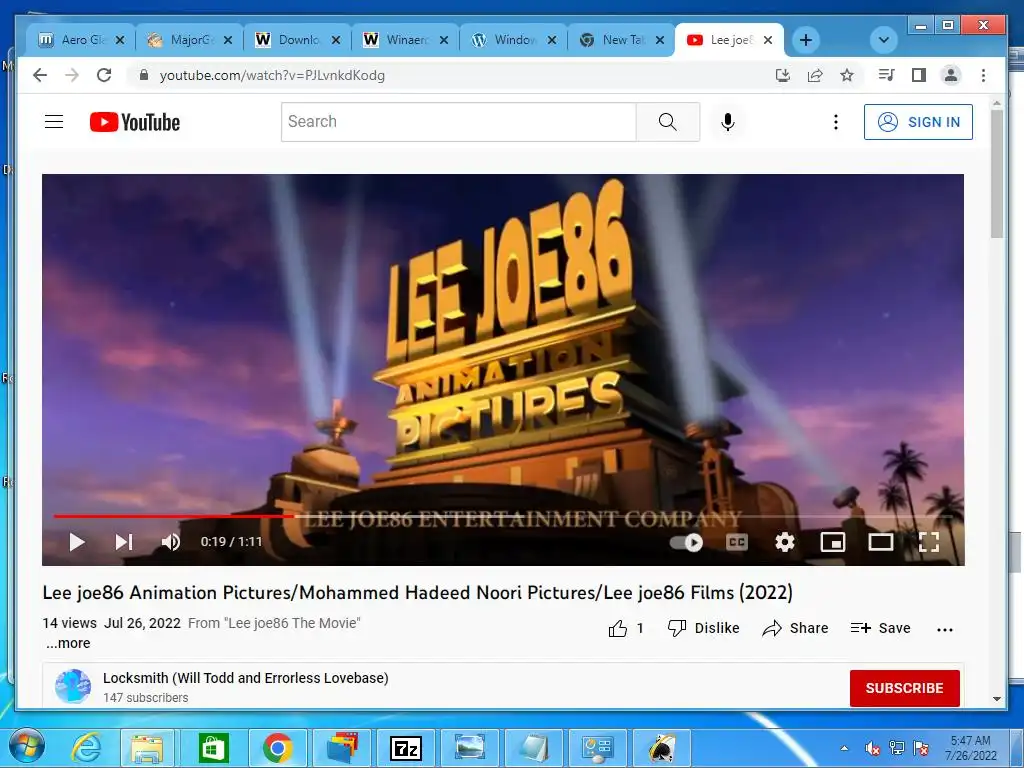Skip to next video

pyautogui.click(x=123, y=542)
